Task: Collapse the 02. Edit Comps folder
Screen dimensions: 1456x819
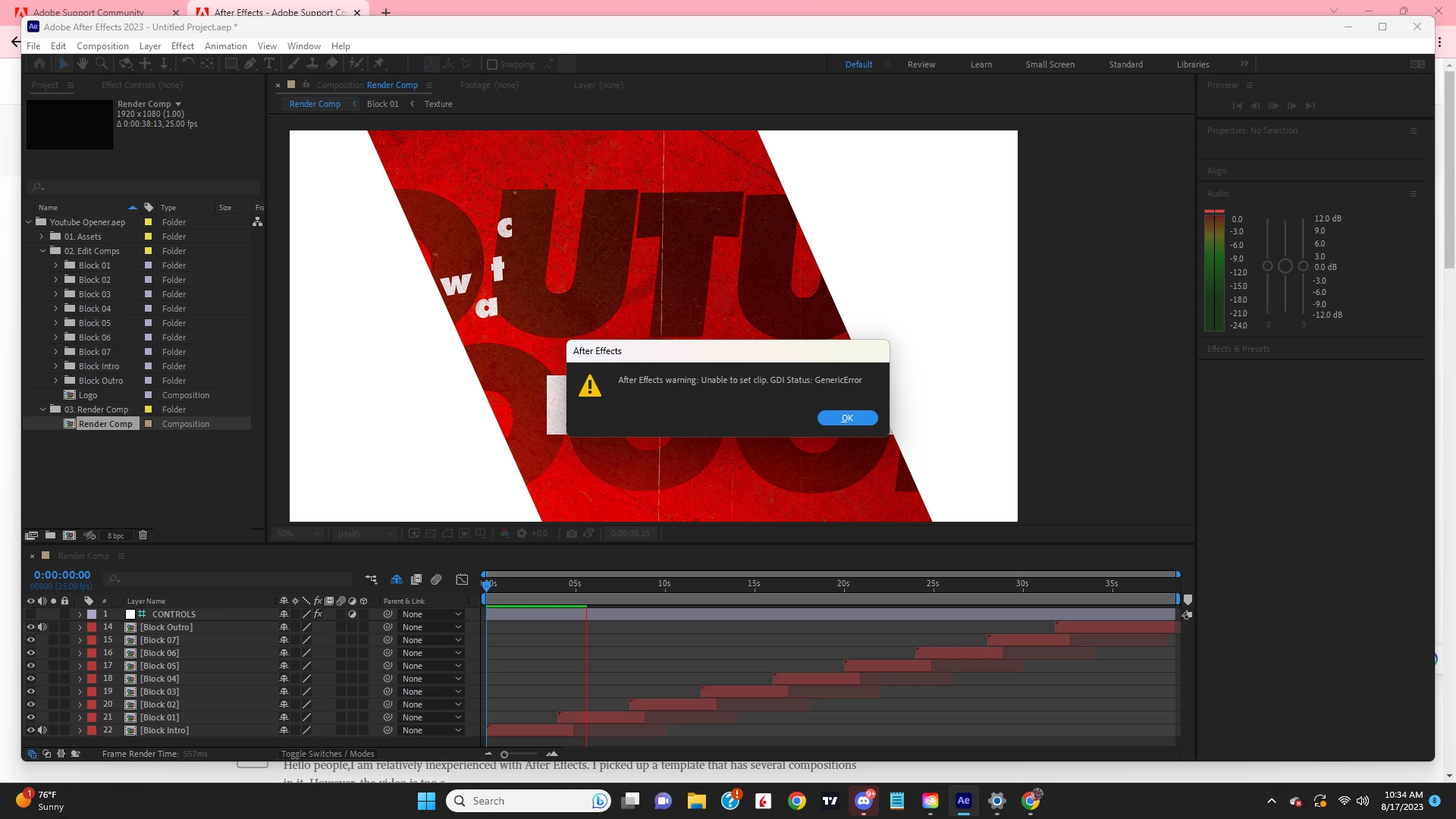Action: click(42, 251)
